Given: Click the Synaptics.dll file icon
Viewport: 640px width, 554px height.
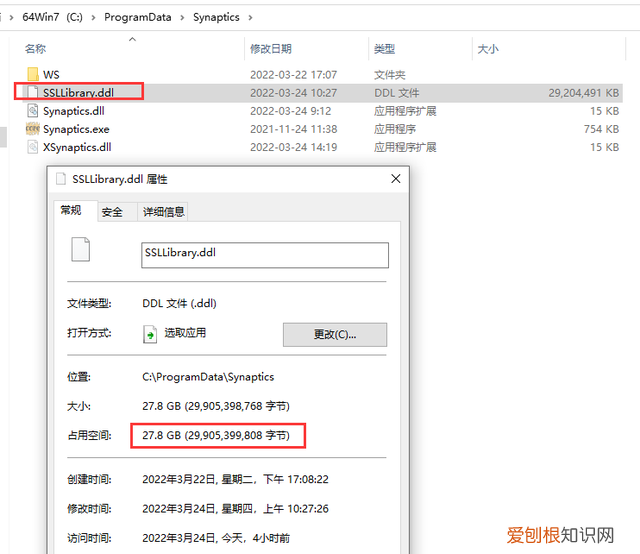Looking at the screenshot, I should coord(33,111).
